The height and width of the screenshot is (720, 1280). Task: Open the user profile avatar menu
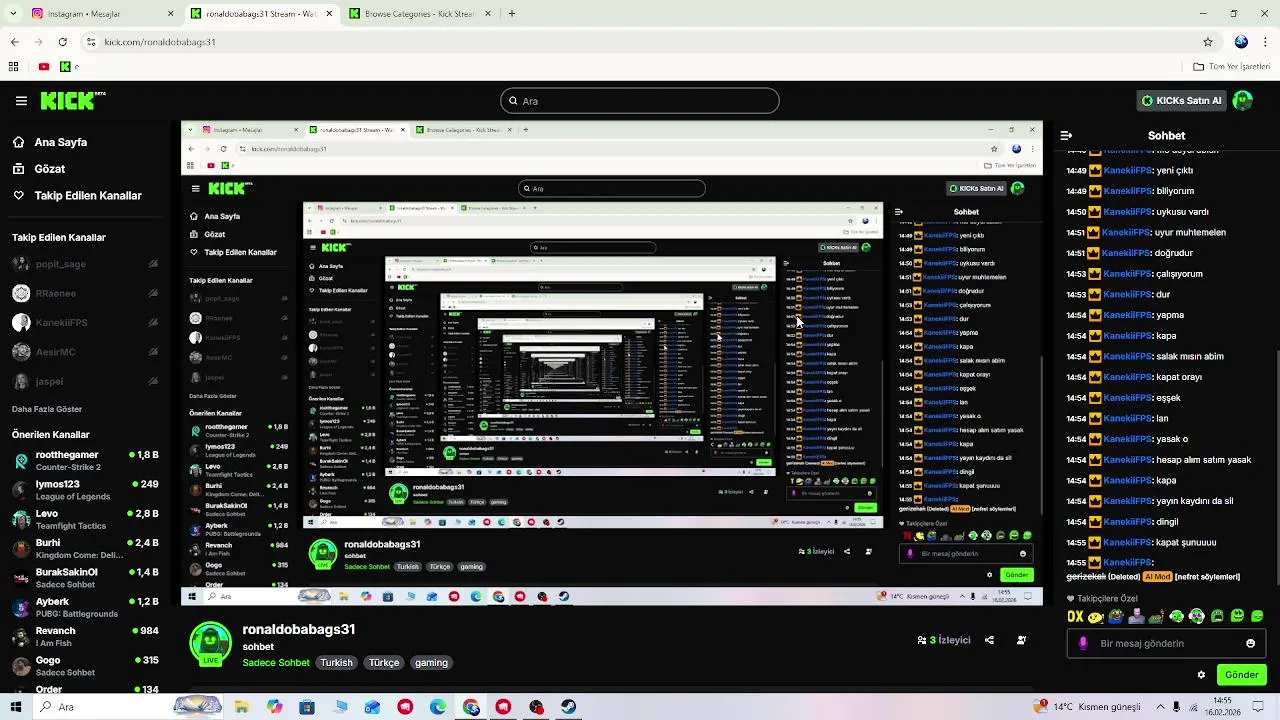1243,101
